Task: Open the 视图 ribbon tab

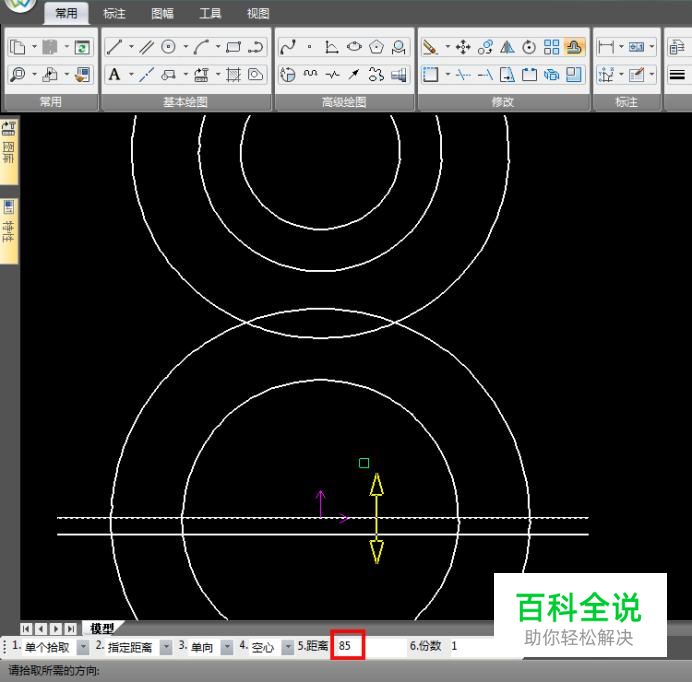Action: point(258,14)
